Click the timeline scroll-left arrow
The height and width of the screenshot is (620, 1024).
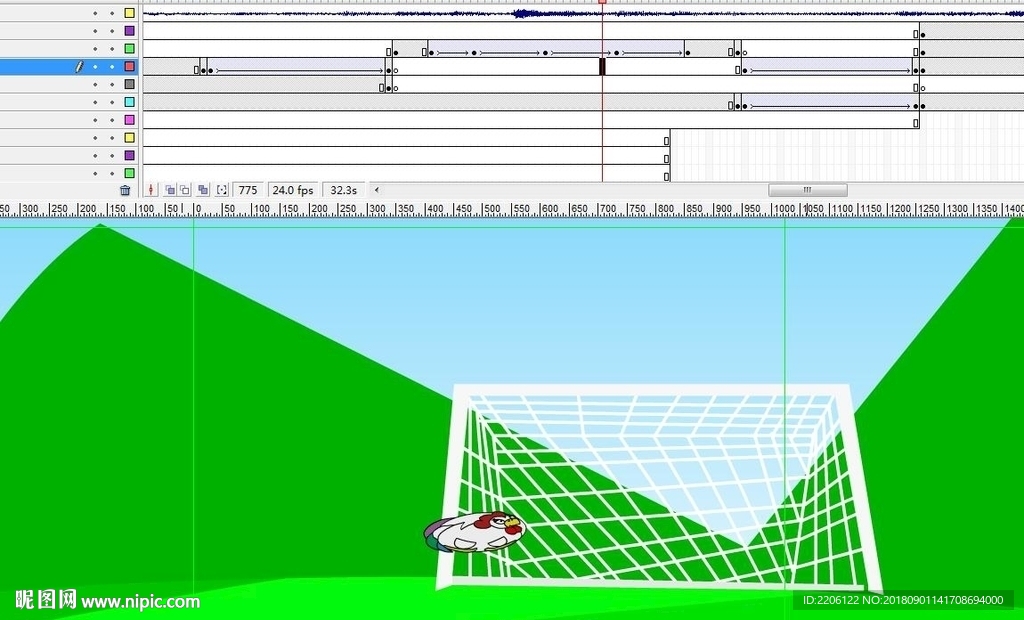[376, 190]
